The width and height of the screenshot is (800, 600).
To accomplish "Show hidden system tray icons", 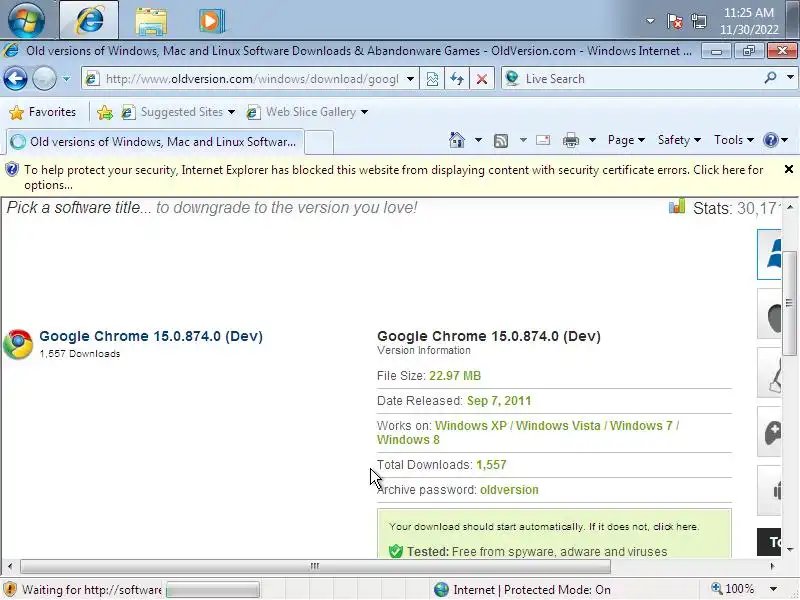I will coord(650,21).
